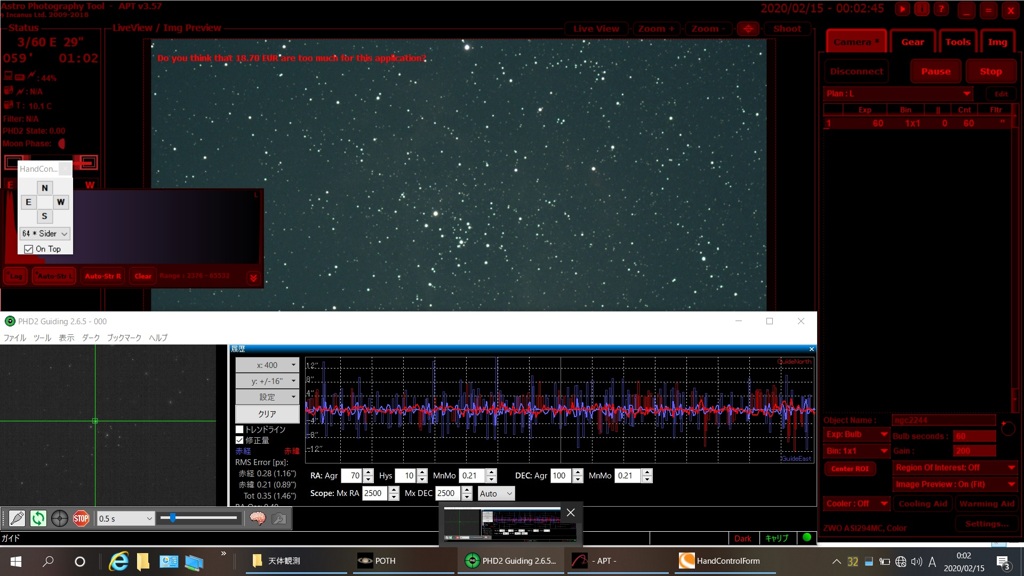Click the PHD2 red STOP icon
Viewport: 1024px width, 576px height.
[x=81, y=518]
